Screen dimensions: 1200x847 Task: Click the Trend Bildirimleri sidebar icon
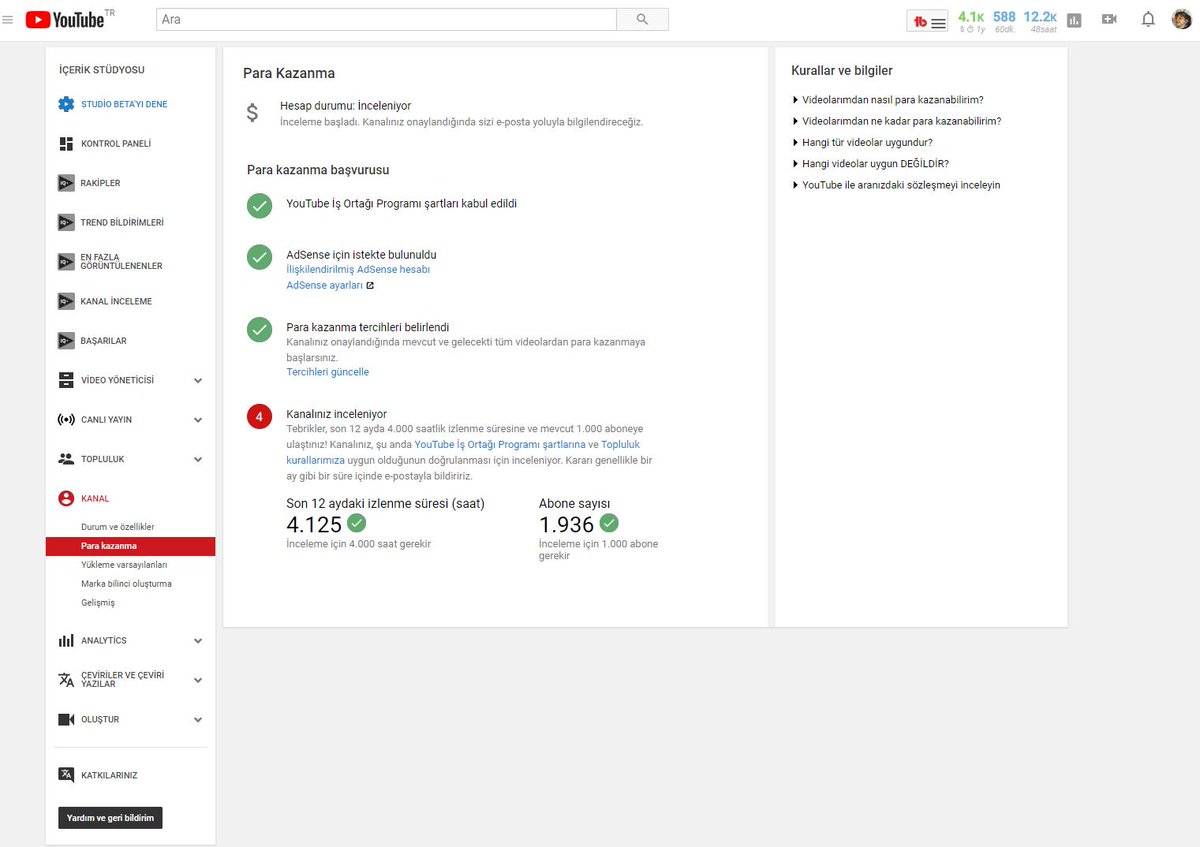[66, 222]
